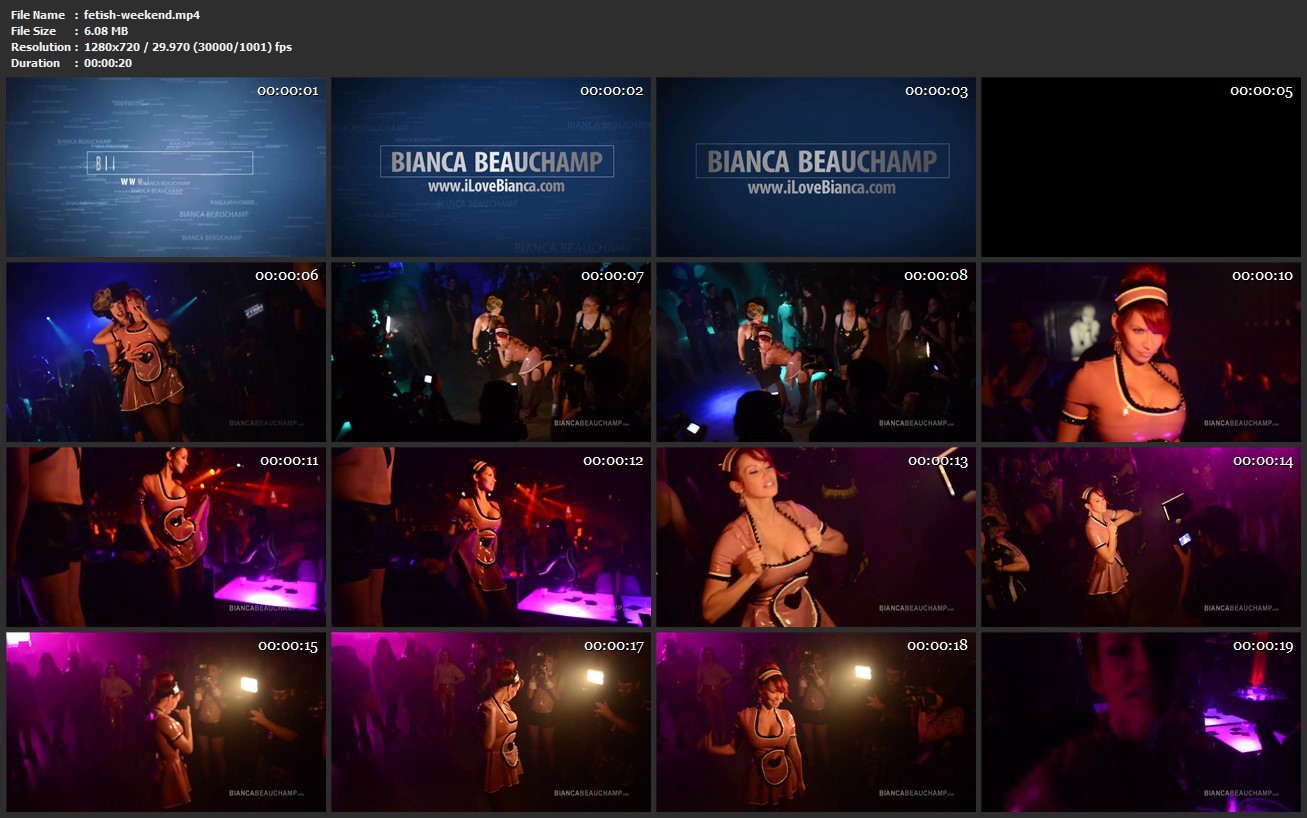Click the thumbnail timestamped 00:00:08
The height and width of the screenshot is (818, 1307).
point(816,353)
